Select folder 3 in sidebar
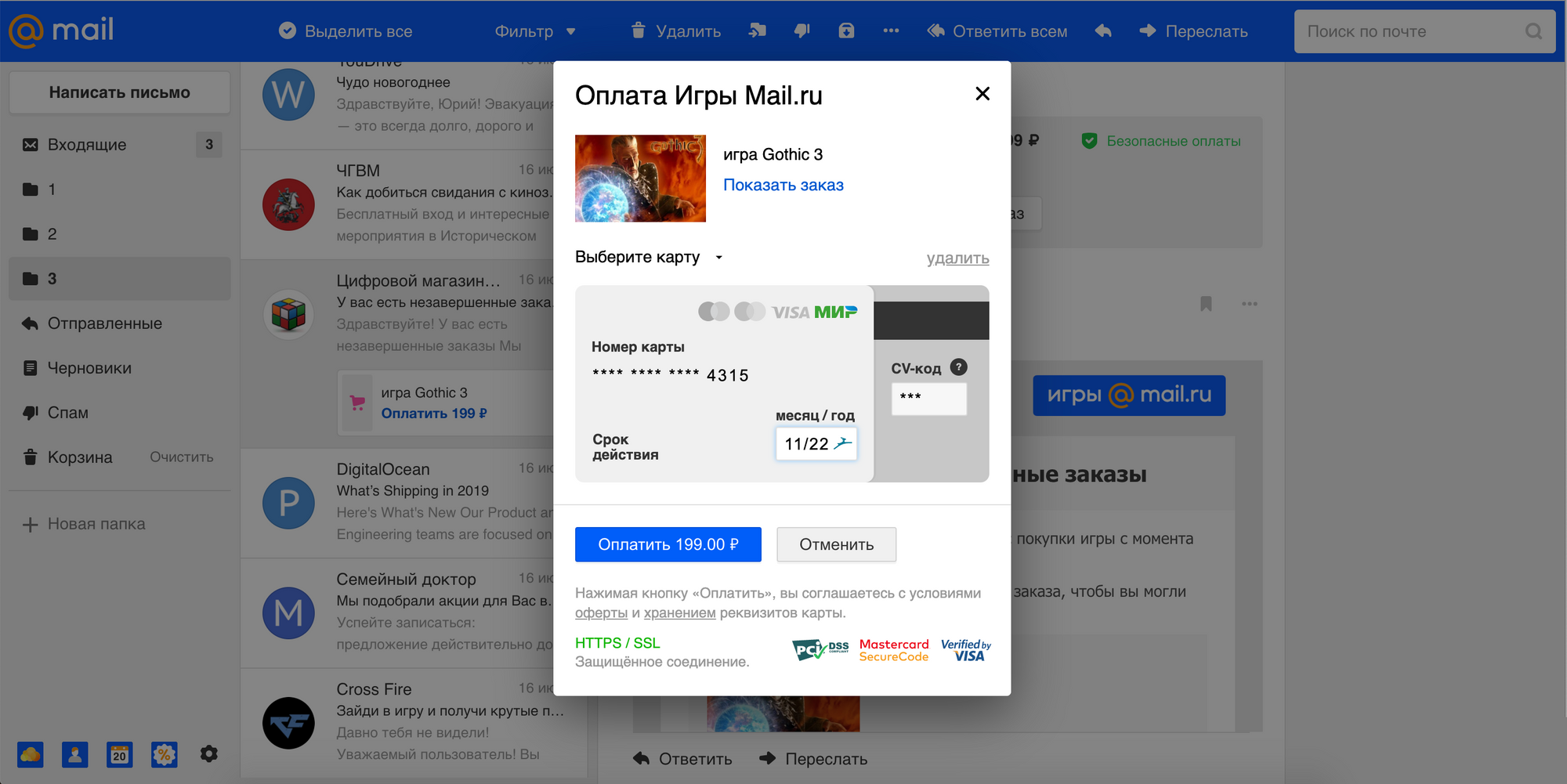This screenshot has width=1567, height=784. 119,278
